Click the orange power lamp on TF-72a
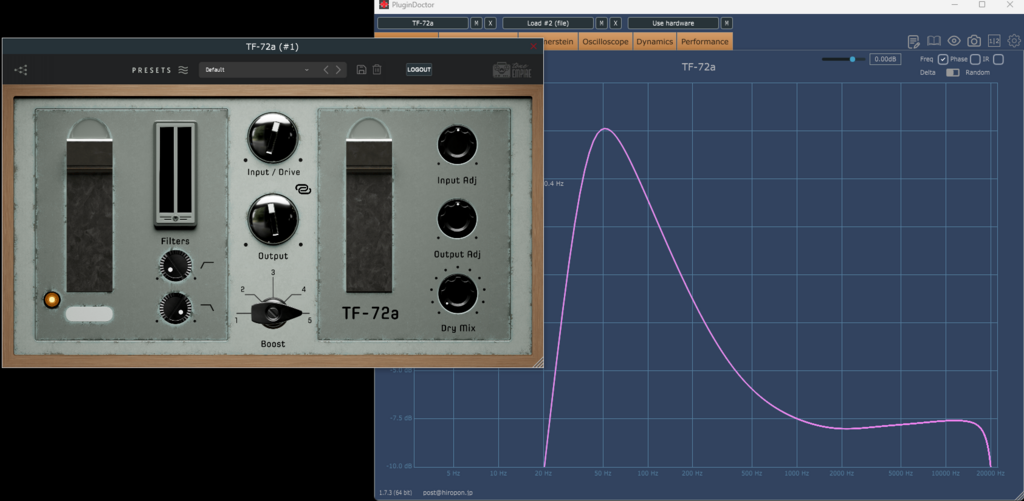The width and height of the screenshot is (1024, 501). coord(51,300)
